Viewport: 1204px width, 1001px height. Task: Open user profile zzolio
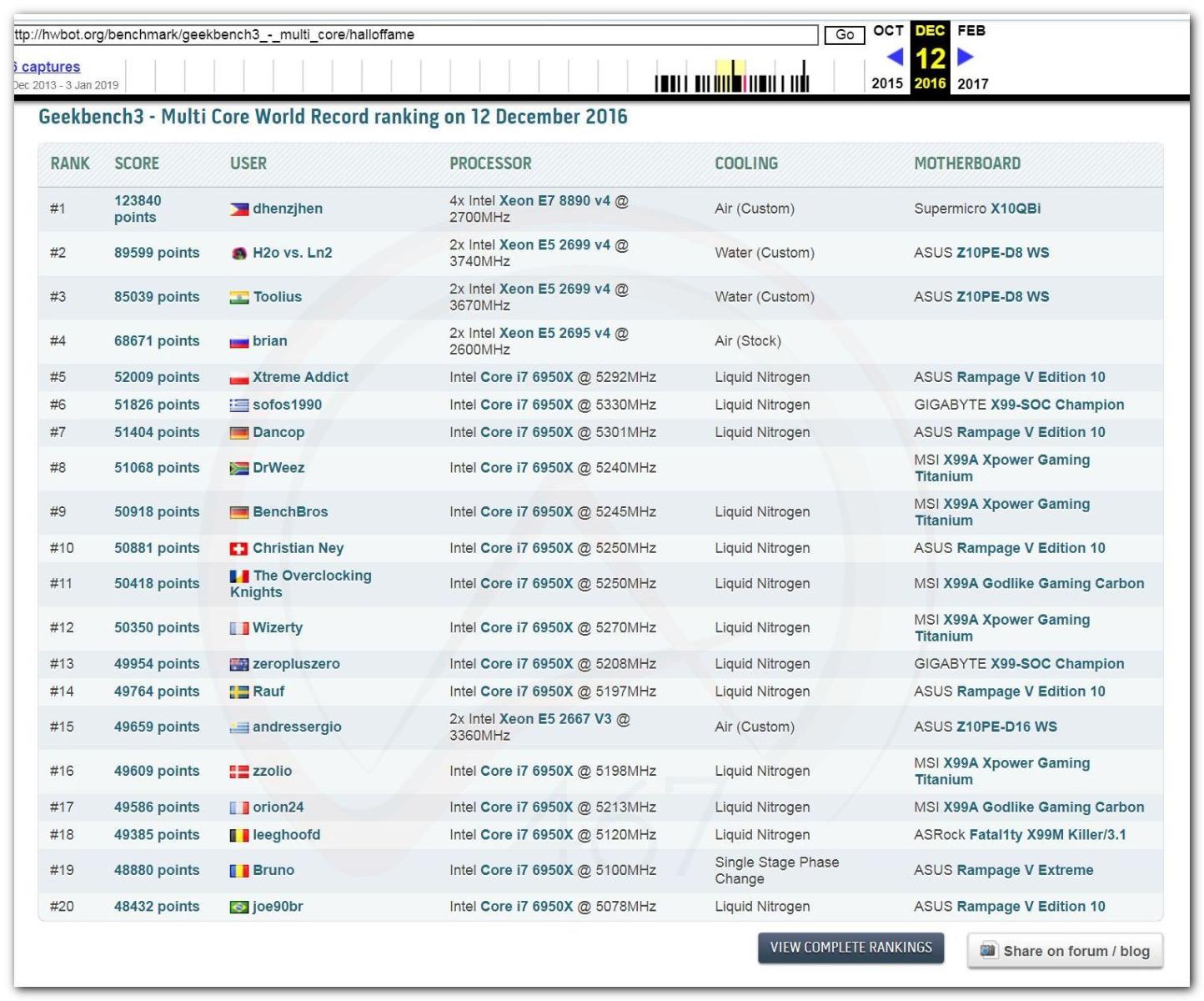273,772
